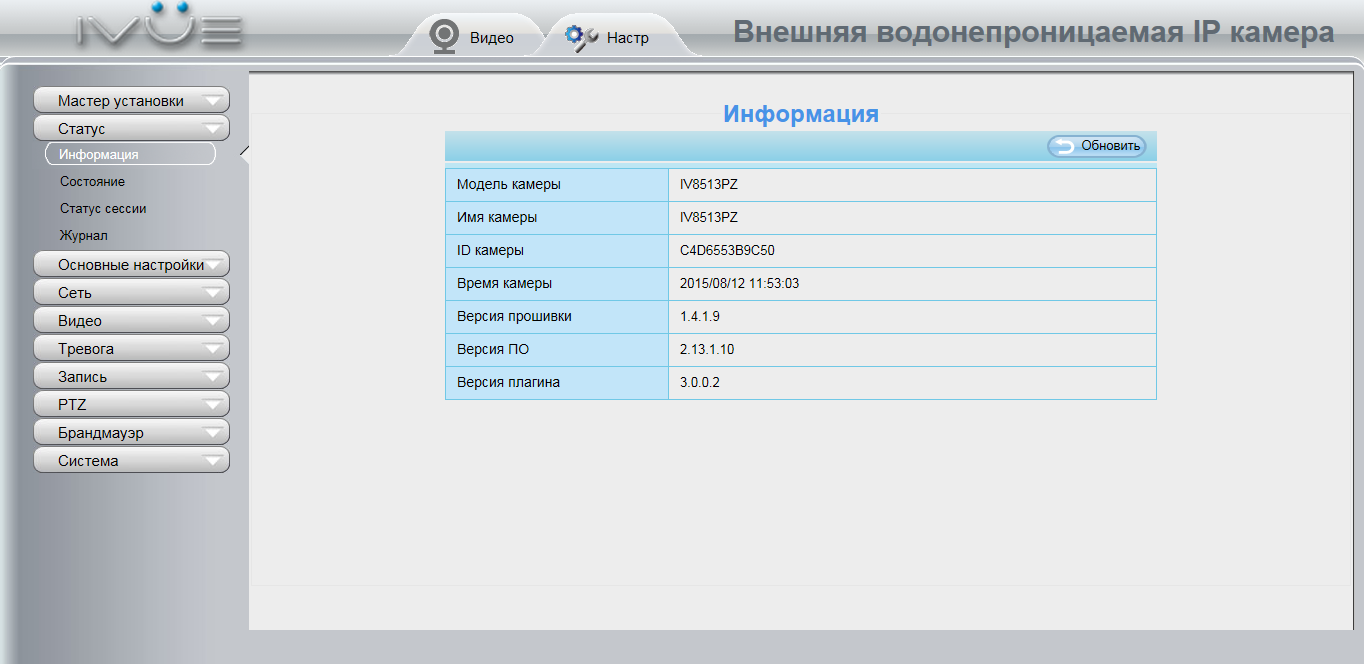
Task: Click the Время камеры label
Action: (x=504, y=283)
